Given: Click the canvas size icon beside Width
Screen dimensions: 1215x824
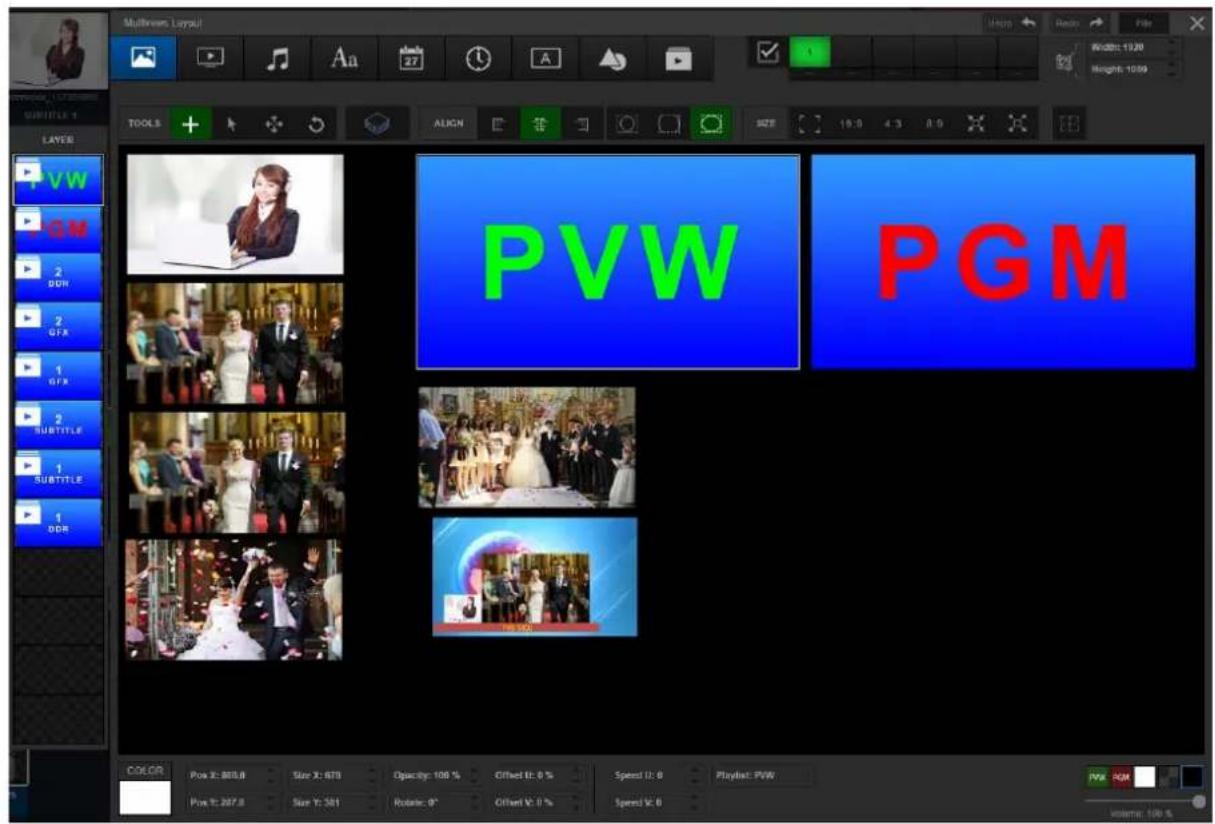Looking at the screenshot, I should click(1066, 60).
